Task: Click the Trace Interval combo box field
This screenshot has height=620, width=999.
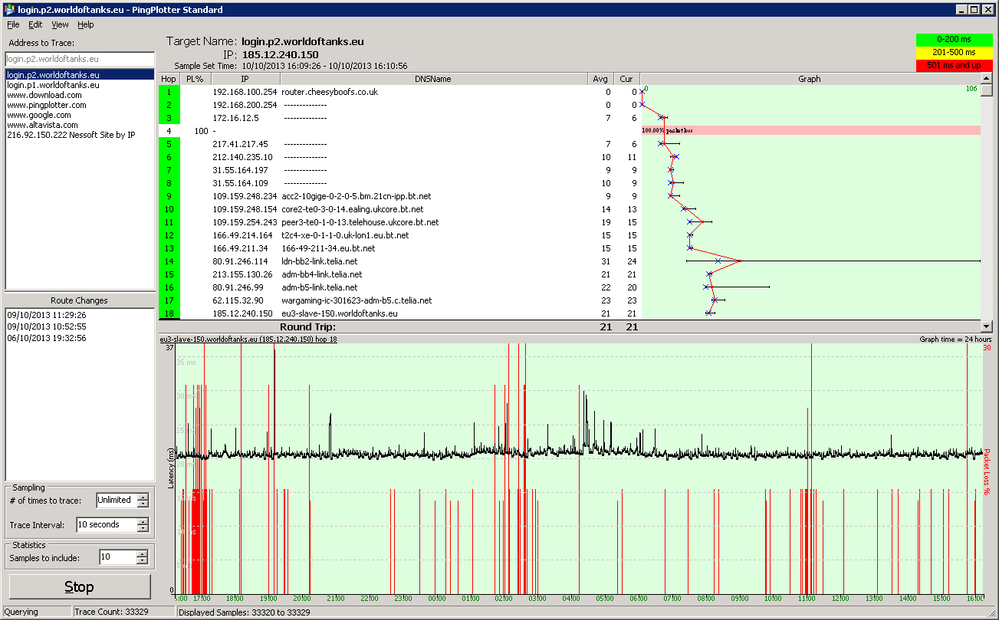Action: (x=106, y=525)
